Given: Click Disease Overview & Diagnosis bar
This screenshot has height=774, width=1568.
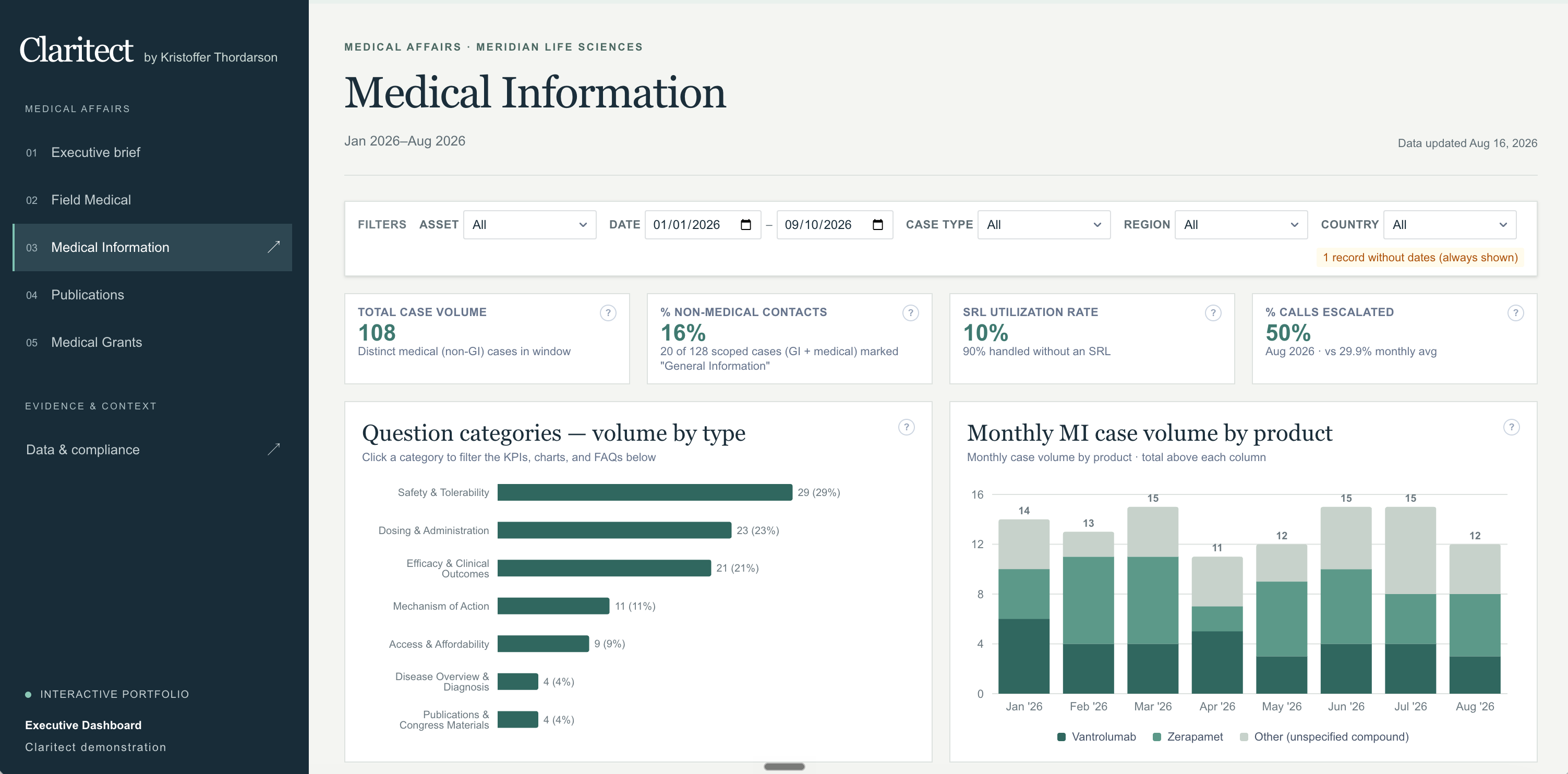Looking at the screenshot, I should point(517,682).
